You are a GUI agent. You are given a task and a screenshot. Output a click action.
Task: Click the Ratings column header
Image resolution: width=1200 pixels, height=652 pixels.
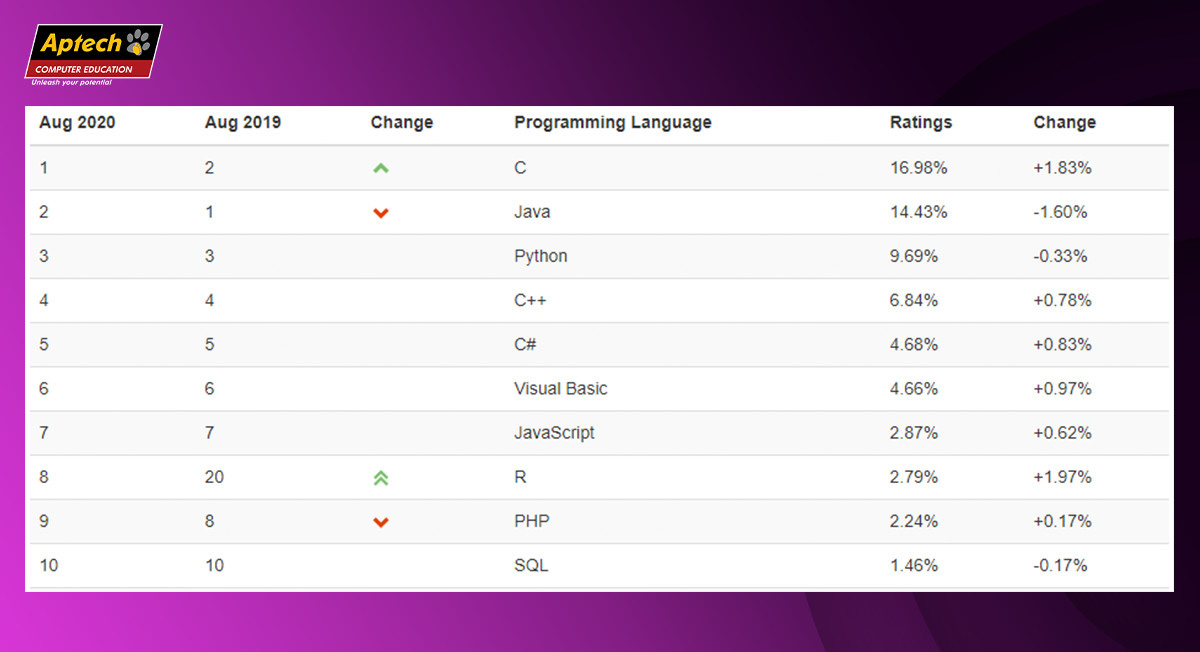921,123
